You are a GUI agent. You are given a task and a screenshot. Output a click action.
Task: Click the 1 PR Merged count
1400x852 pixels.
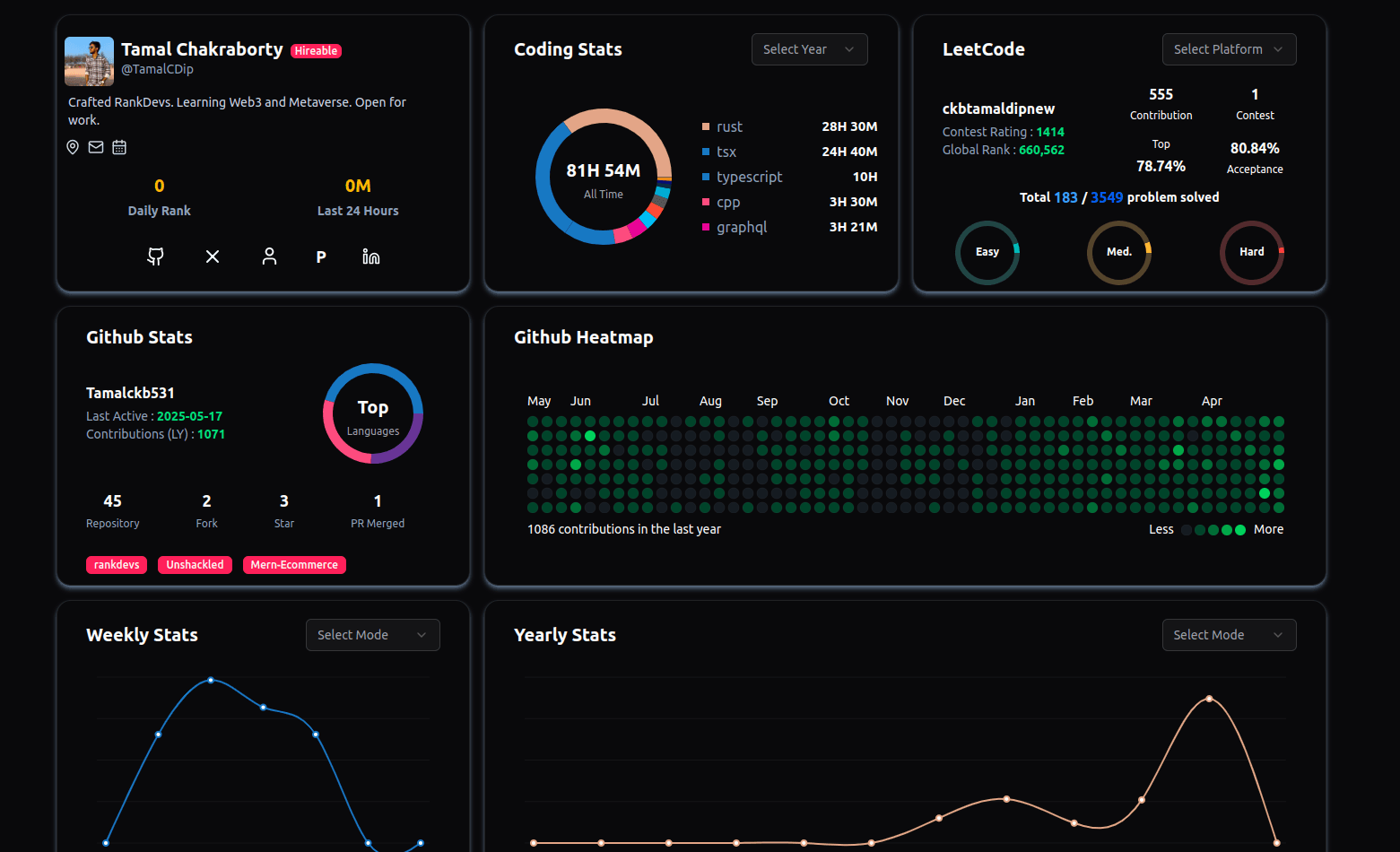pyautogui.click(x=378, y=511)
